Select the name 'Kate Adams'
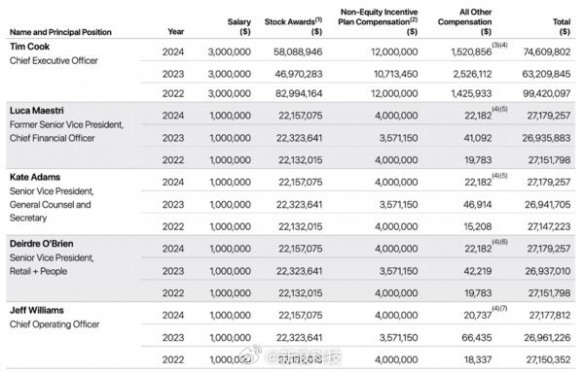The image size is (584, 372). click(35, 177)
